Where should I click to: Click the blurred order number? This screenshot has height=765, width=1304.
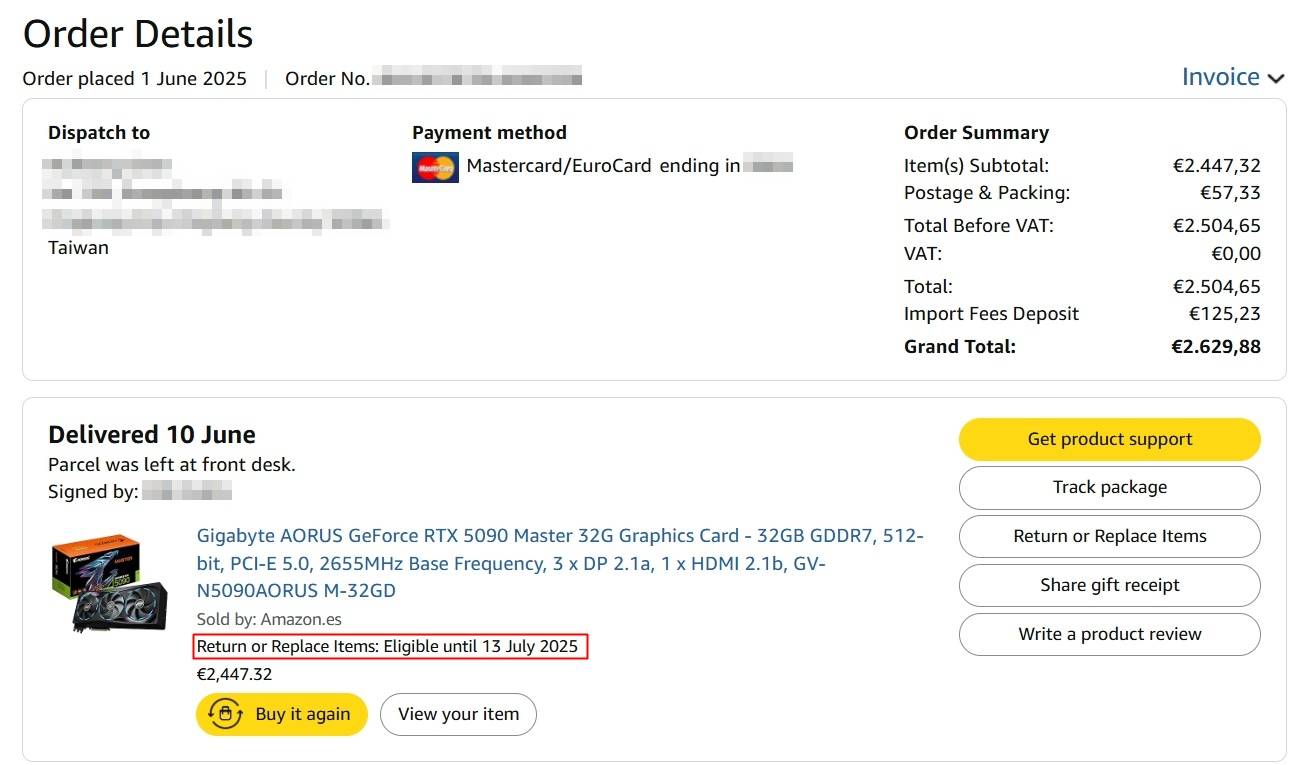point(476,78)
